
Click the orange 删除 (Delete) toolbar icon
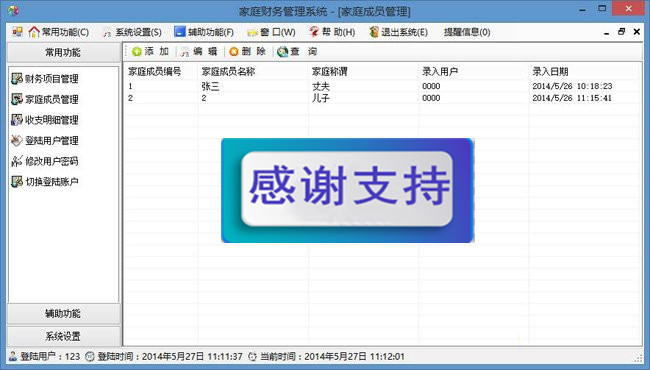pyautogui.click(x=234, y=51)
